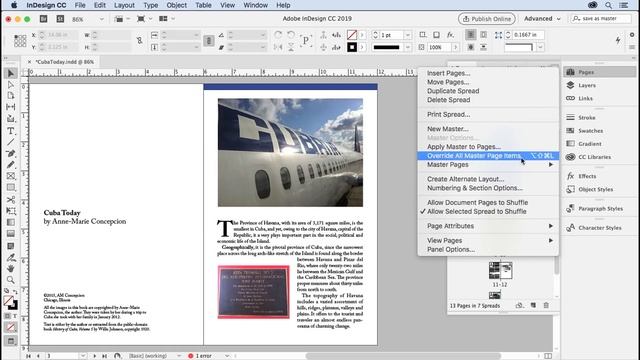Select the Hand tool
Image resolution: width=640 pixels, height=360 pixels.
tap(11, 269)
